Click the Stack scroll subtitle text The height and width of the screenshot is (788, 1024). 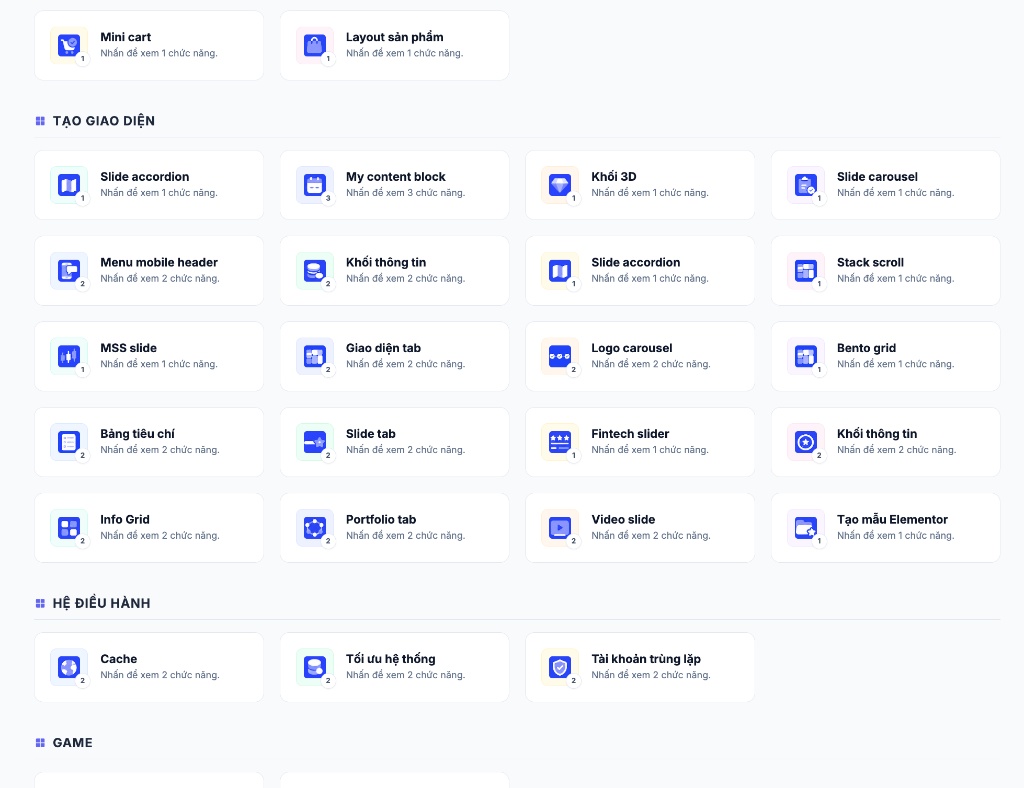(x=895, y=278)
